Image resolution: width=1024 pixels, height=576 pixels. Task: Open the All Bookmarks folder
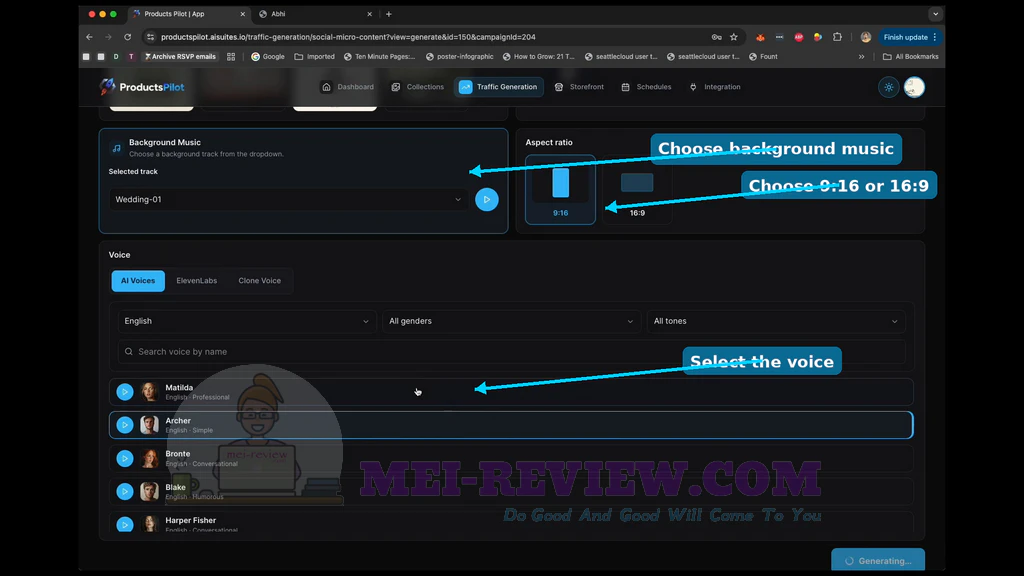point(910,57)
